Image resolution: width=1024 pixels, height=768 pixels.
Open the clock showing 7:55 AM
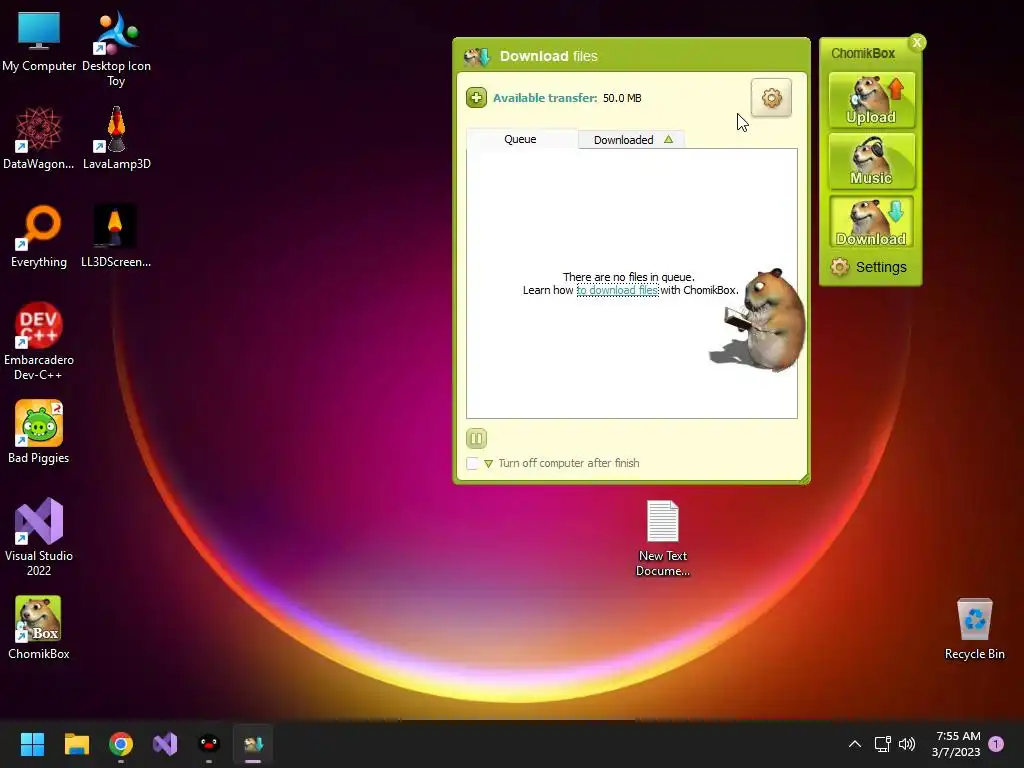(x=957, y=744)
